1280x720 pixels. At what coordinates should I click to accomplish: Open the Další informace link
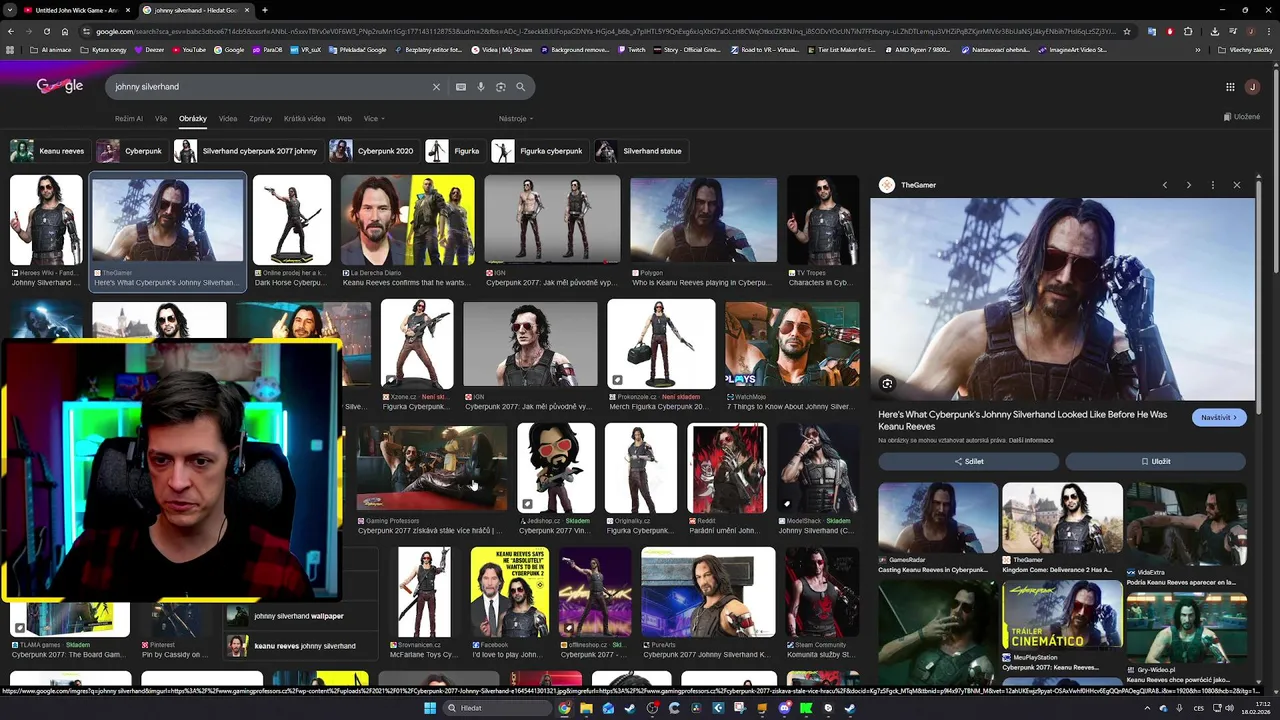[1030, 440]
